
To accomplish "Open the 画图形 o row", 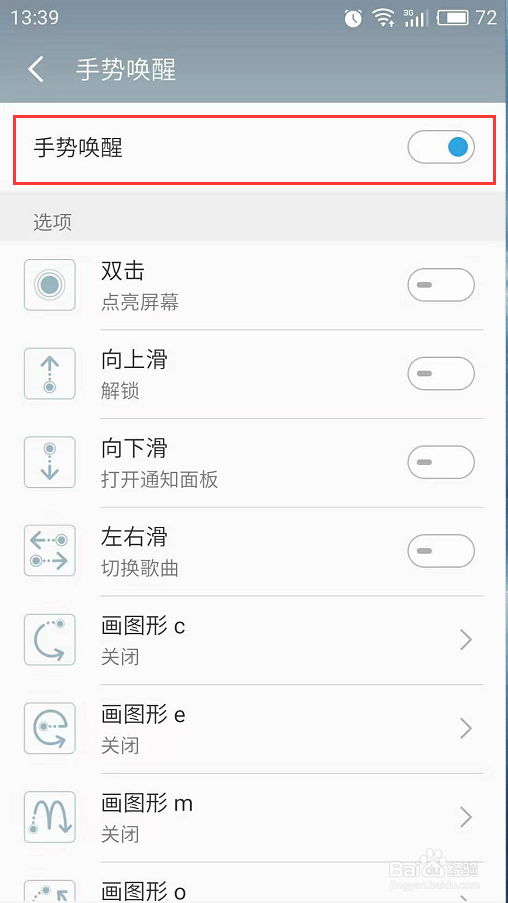I will (254, 885).
